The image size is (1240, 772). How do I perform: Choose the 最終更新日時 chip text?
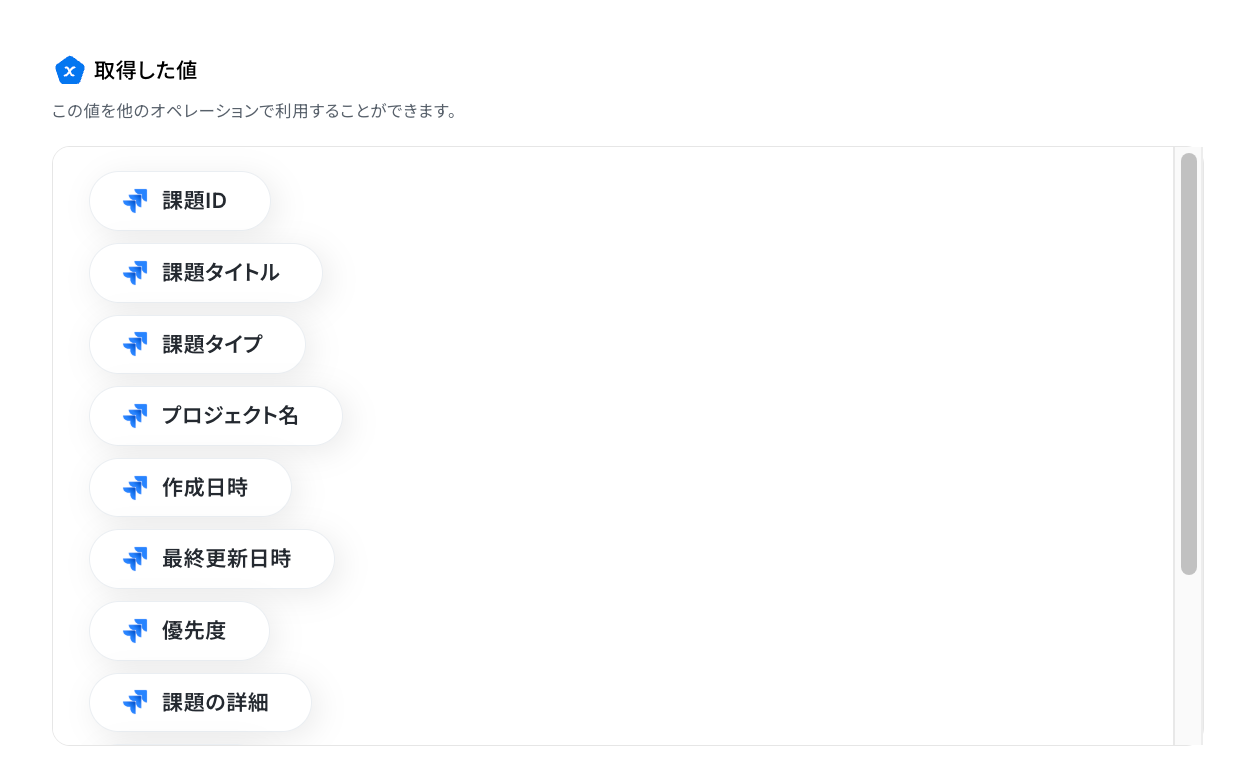tap(227, 559)
